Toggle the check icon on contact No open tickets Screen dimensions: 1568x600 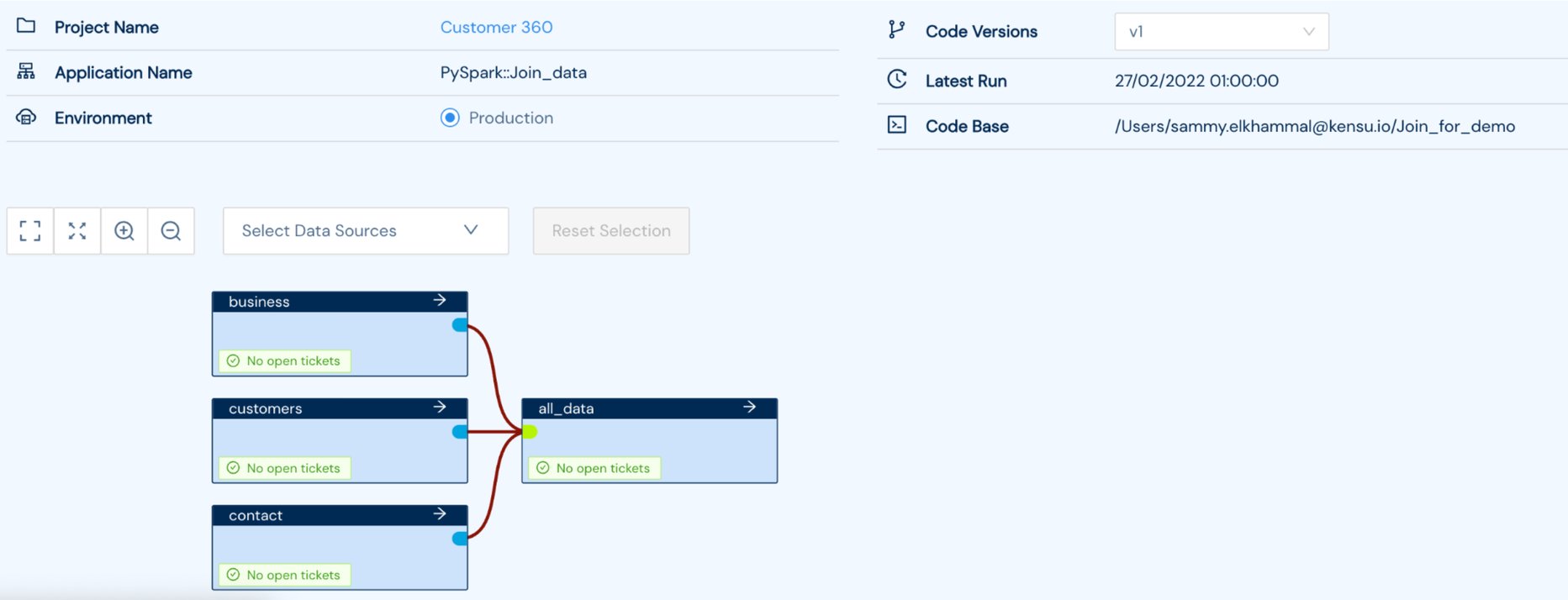(232, 575)
